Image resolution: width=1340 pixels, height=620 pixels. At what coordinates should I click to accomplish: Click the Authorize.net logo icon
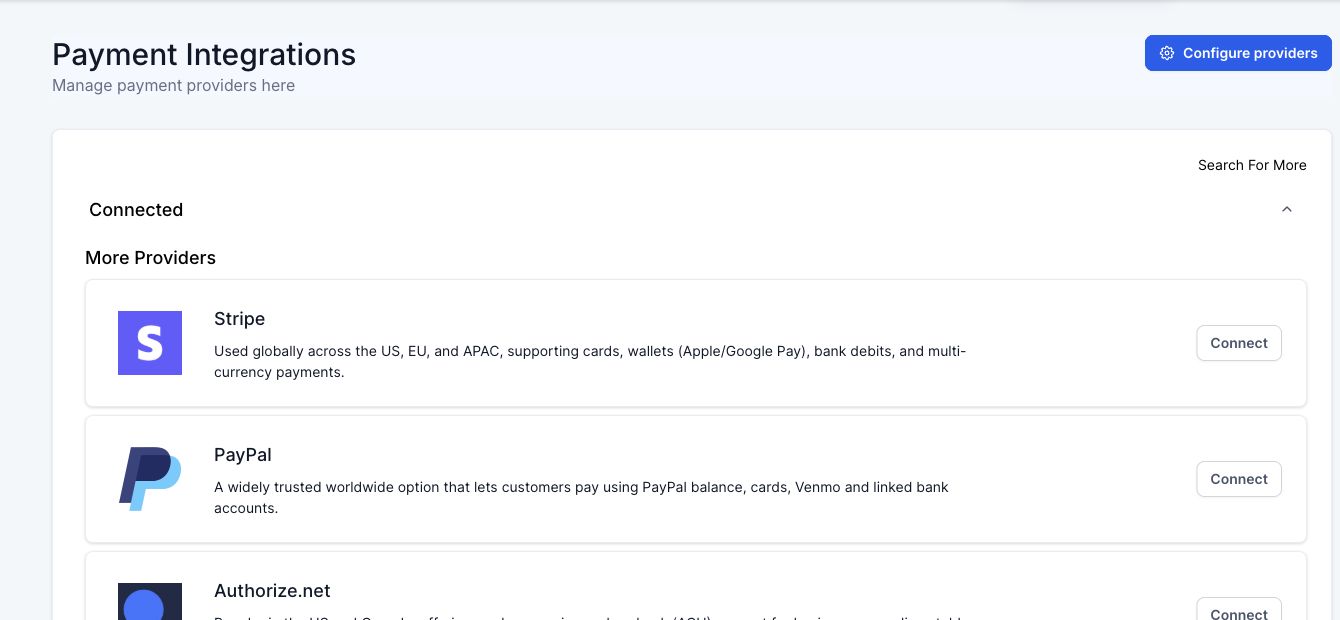(150, 601)
